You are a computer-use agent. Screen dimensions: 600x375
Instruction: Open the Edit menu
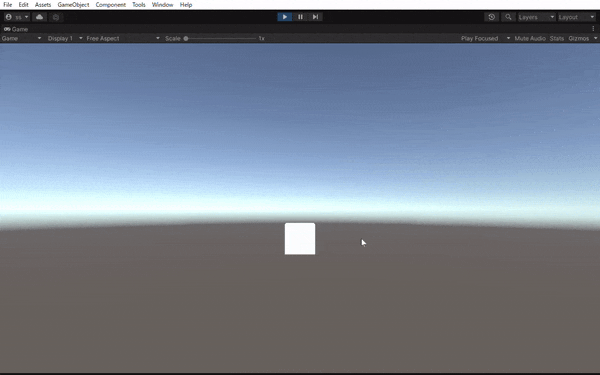pyautogui.click(x=23, y=5)
